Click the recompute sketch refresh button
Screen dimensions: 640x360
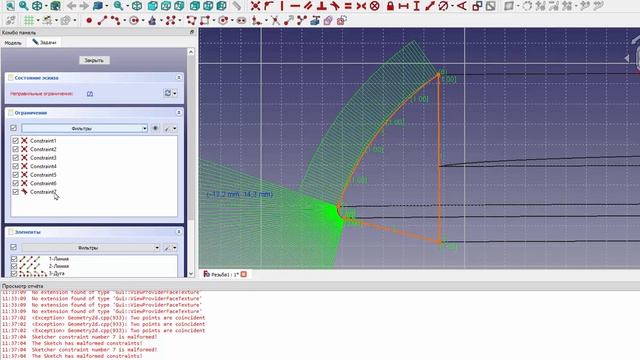point(167,93)
